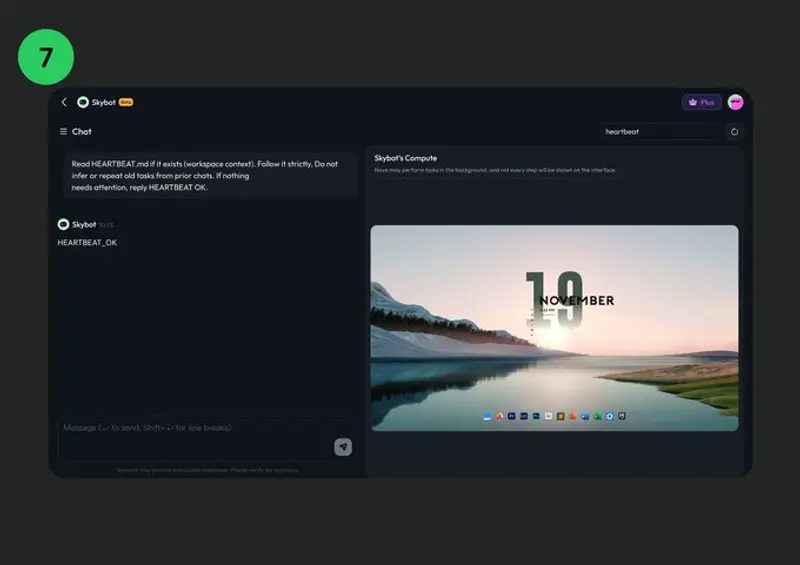The image size is (800, 565).
Task: Select the HEARTBEAT_OK reply text
Action: click(87, 242)
